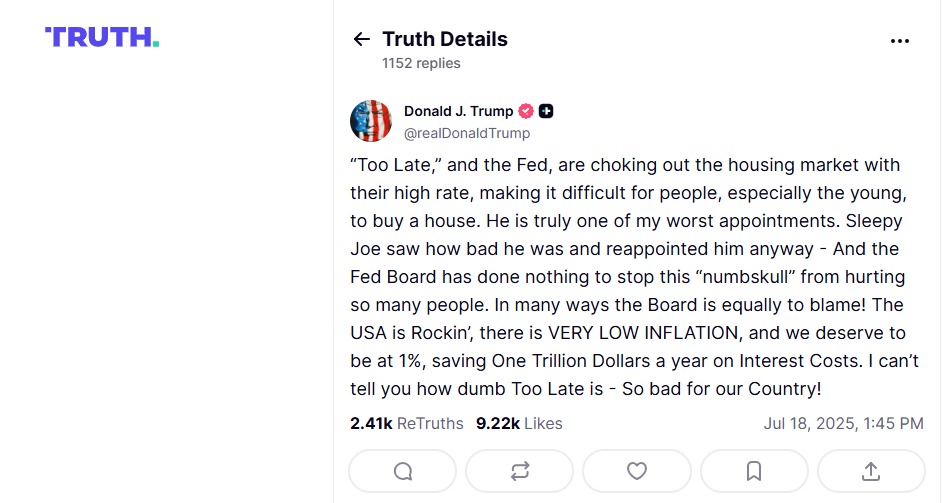This screenshot has width=942, height=503.
Task: Click the TRUTH logo
Action: (102, 37)
